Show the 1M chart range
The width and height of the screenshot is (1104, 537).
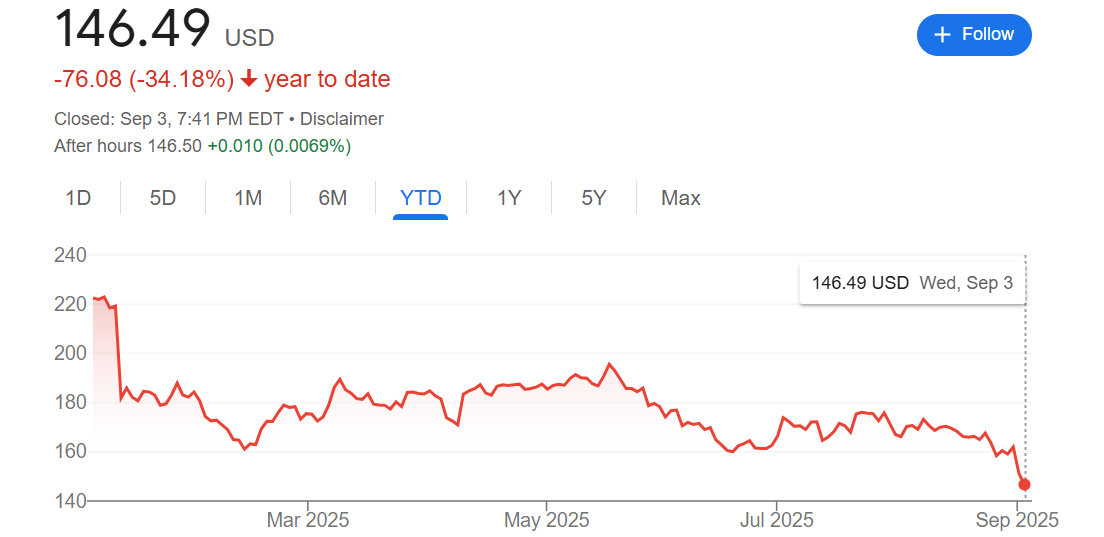point(248,198)
